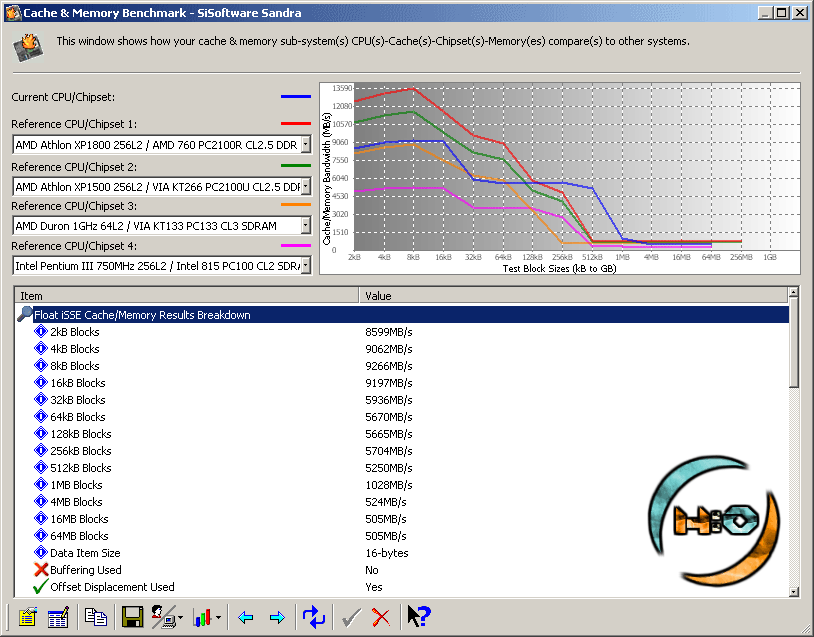The width and height of the screenshot is (814, 637).
Task: Click green check beside Offset Displacement Used
Action: pos(40,587)
